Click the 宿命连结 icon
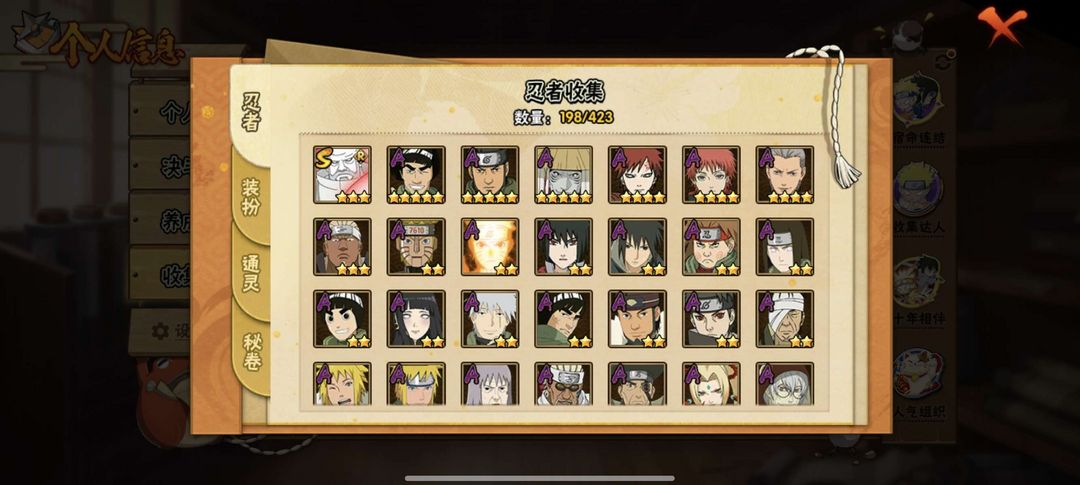 click(919, 110)
